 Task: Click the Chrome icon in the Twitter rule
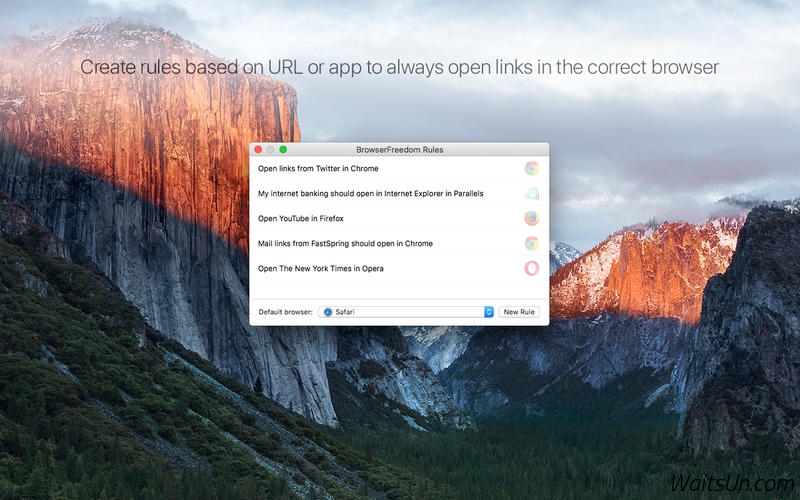click(532, 168)
